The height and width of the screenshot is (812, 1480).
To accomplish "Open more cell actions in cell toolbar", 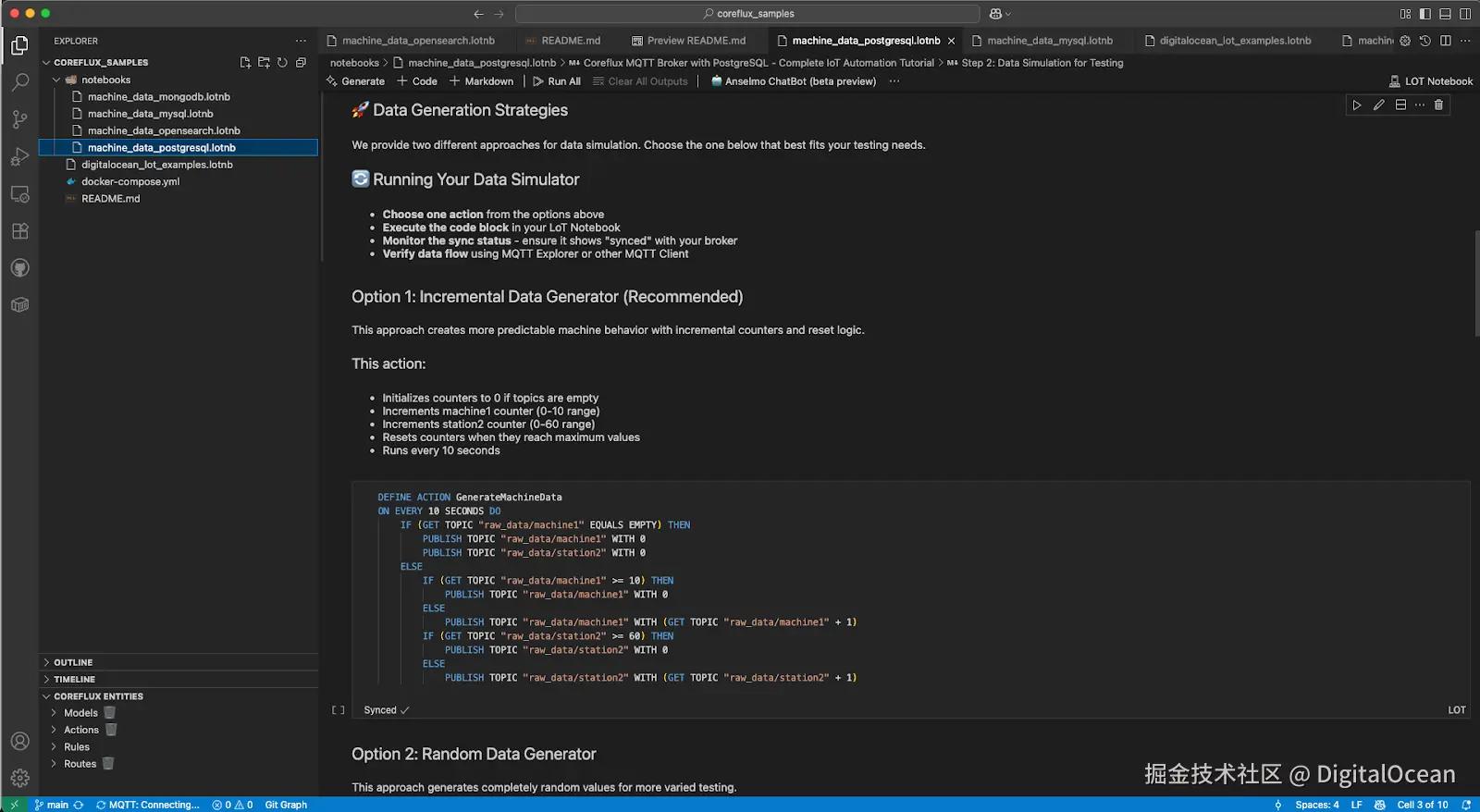I will tap(1420, 105).
